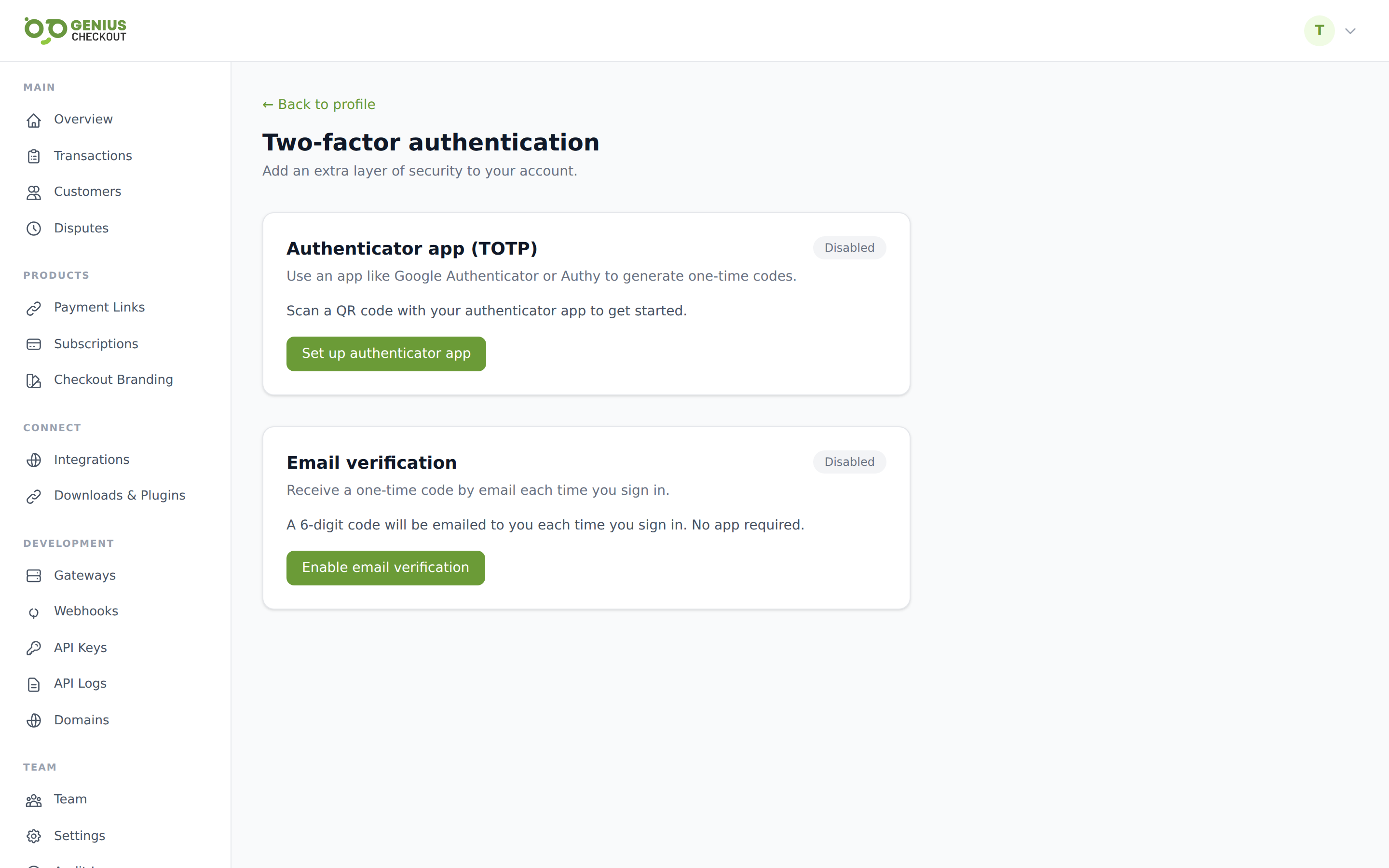Click the Webhooks icon
This screenshot has height=868, width=1389.
(34, 612)
